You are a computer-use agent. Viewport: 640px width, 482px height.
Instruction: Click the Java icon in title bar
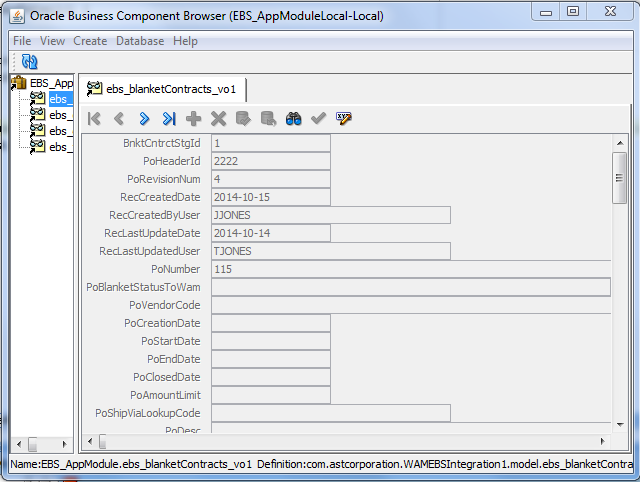[17, 16]
